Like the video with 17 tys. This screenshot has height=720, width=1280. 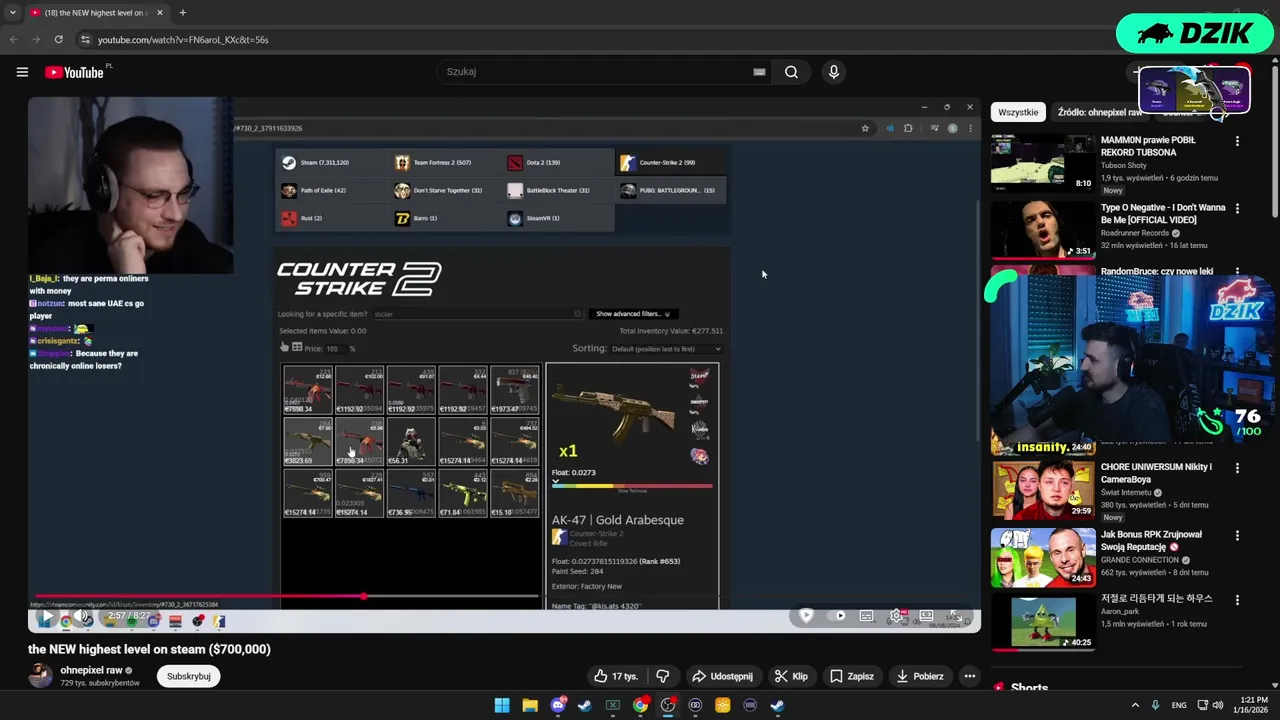(x=616, y=676)
